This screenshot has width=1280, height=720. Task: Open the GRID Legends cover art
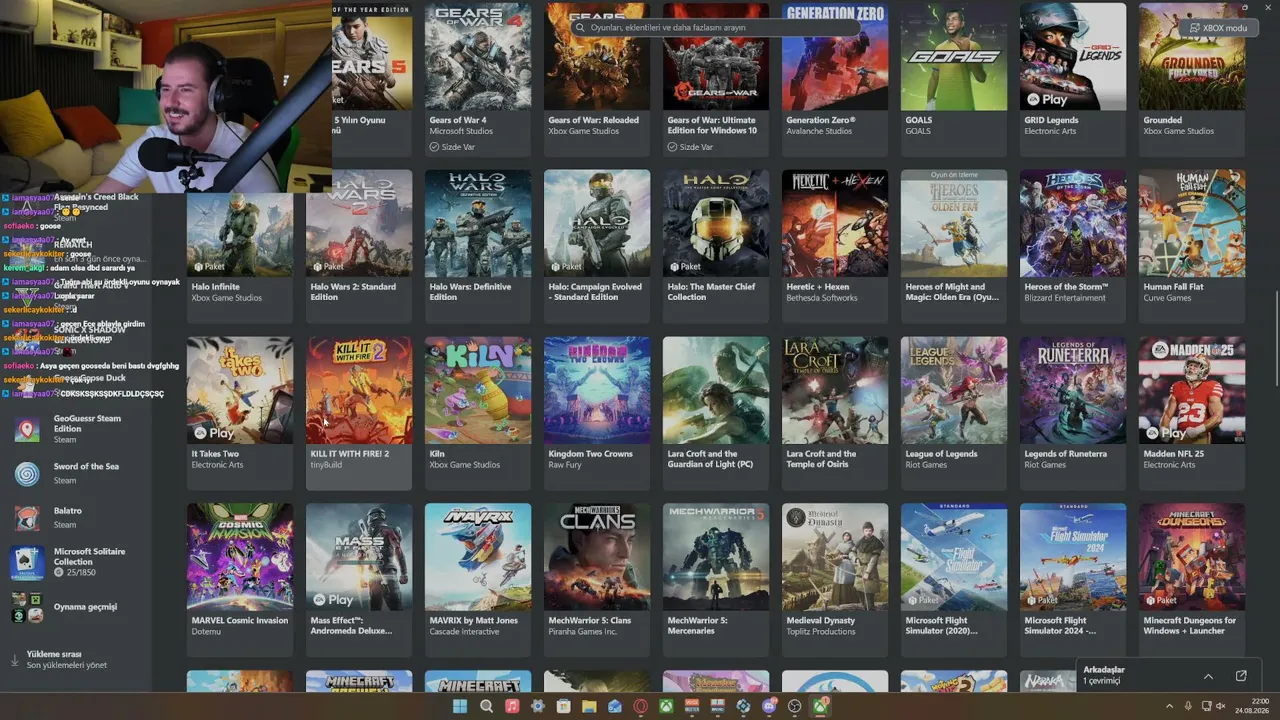[1073, 57]
